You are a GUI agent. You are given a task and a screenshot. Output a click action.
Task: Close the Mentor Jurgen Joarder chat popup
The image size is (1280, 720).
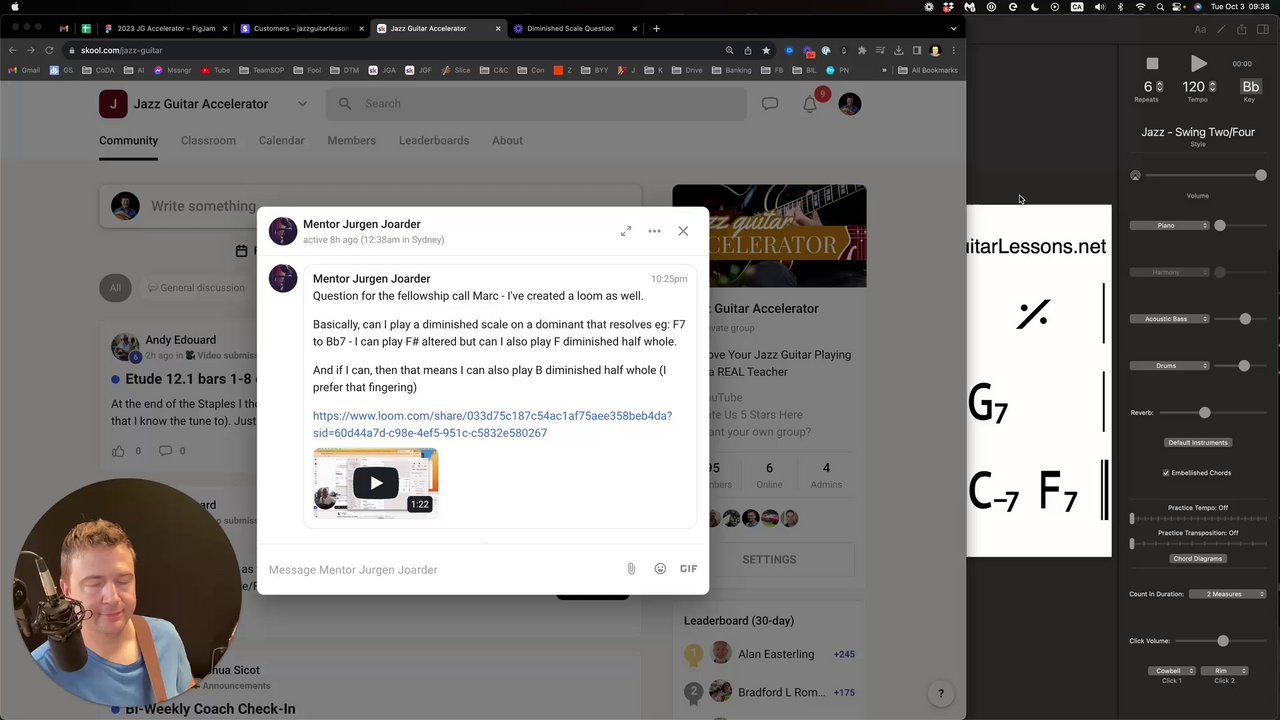(683, 231)
